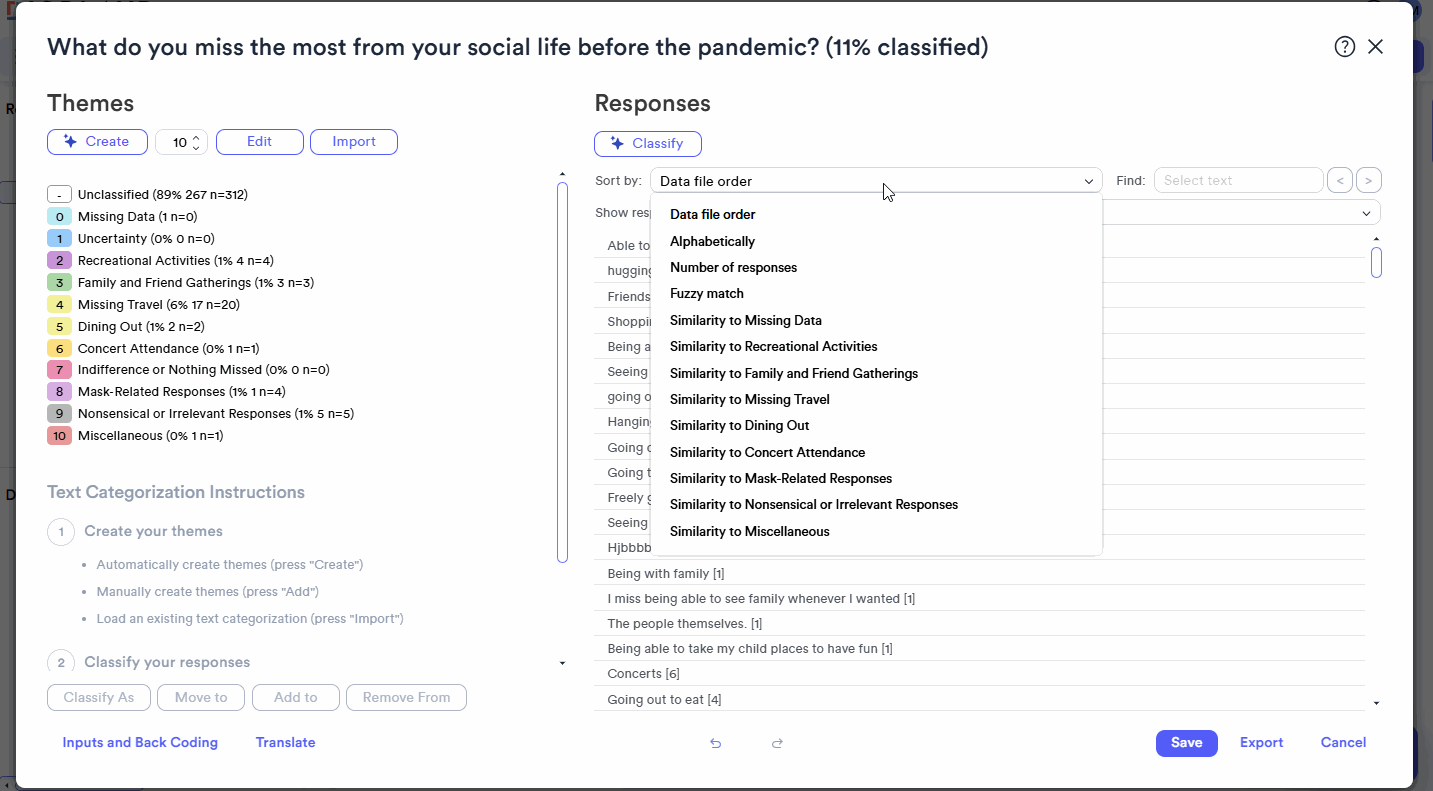Choose Fuzzy match sort option
The width and height of the screenshot is (1433, 791).
coord(706,294)
